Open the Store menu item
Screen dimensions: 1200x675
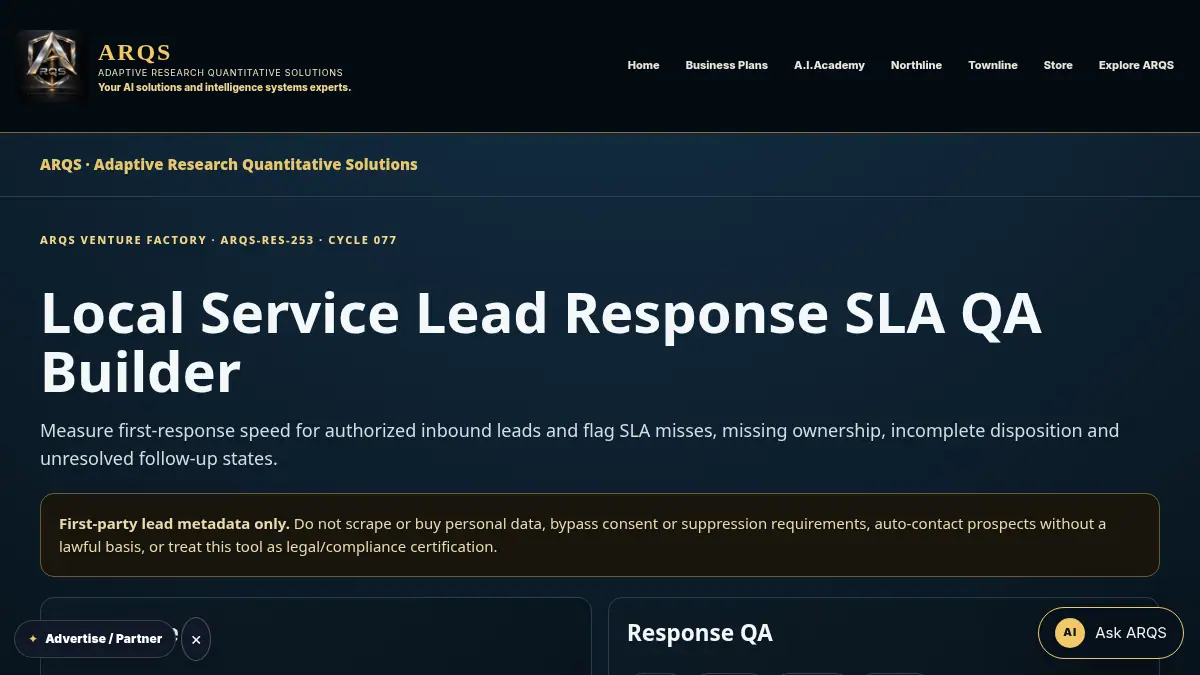point(1058,65)
